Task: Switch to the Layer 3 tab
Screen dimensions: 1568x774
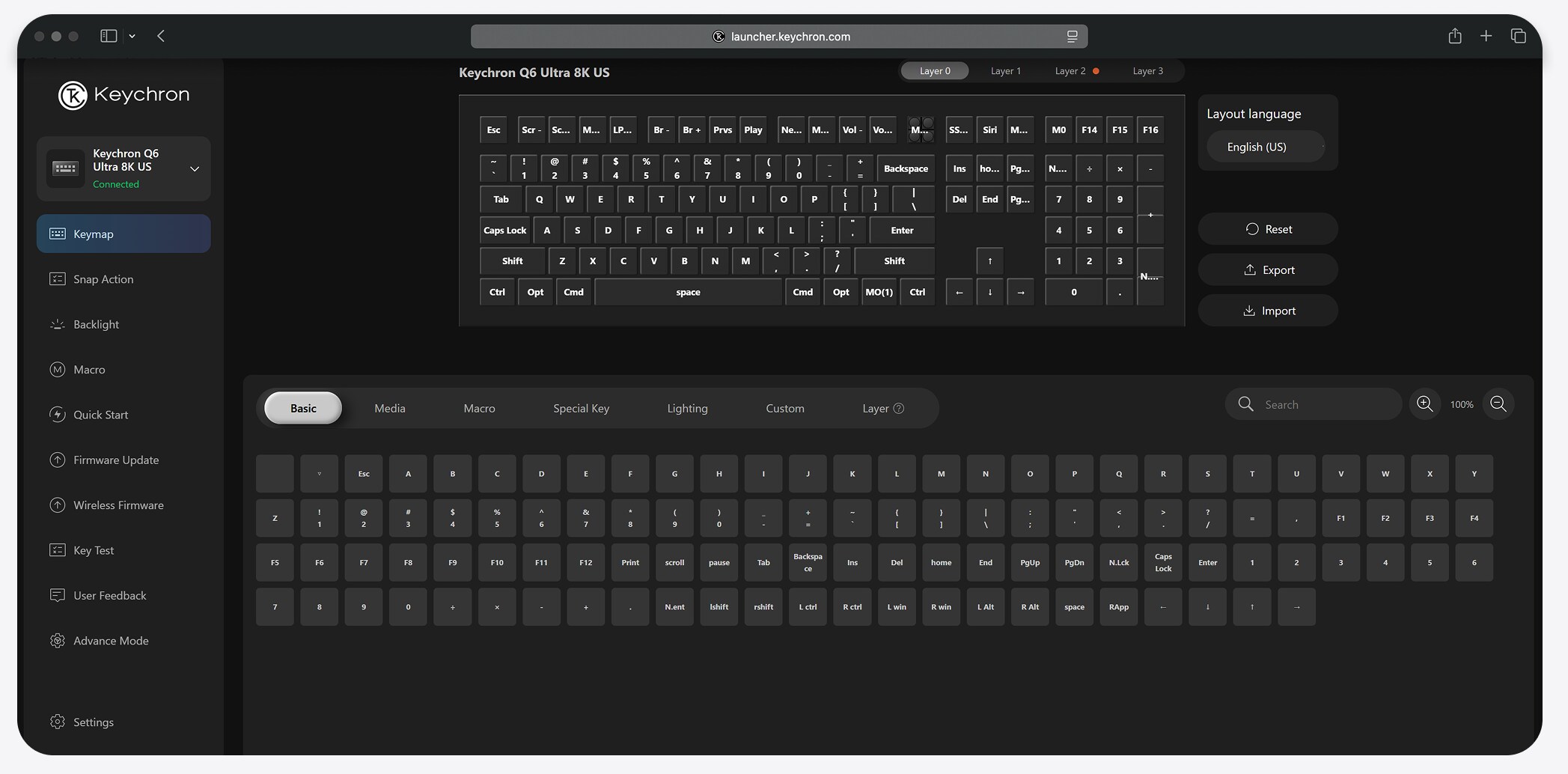Action: click(x=1147, y=71)
